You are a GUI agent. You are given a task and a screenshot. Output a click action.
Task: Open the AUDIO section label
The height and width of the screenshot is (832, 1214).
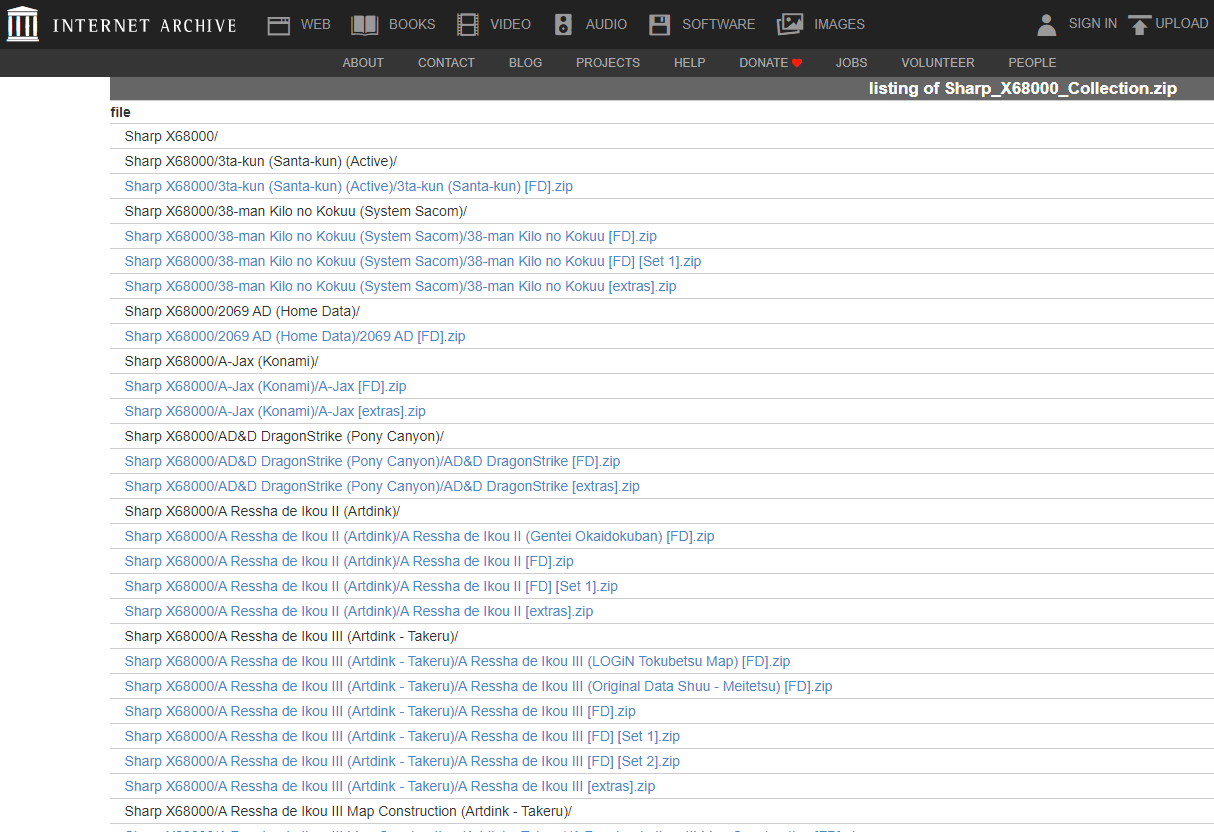[x=607, y=24]
